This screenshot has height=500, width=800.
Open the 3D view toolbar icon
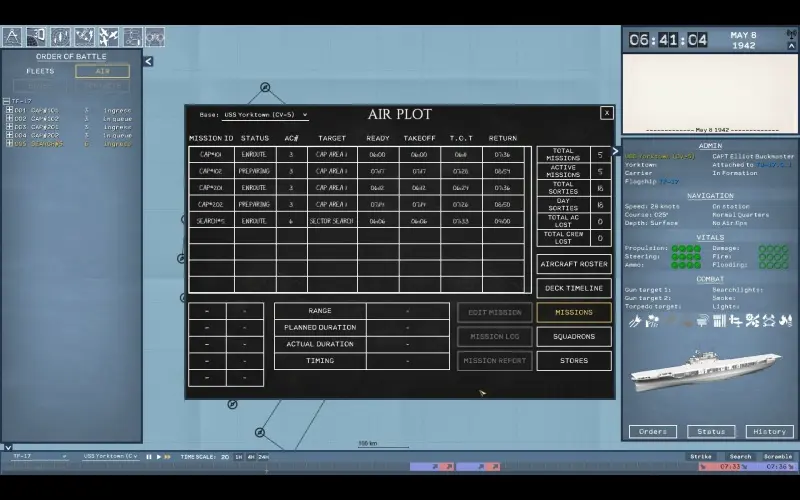coord(36,37)
